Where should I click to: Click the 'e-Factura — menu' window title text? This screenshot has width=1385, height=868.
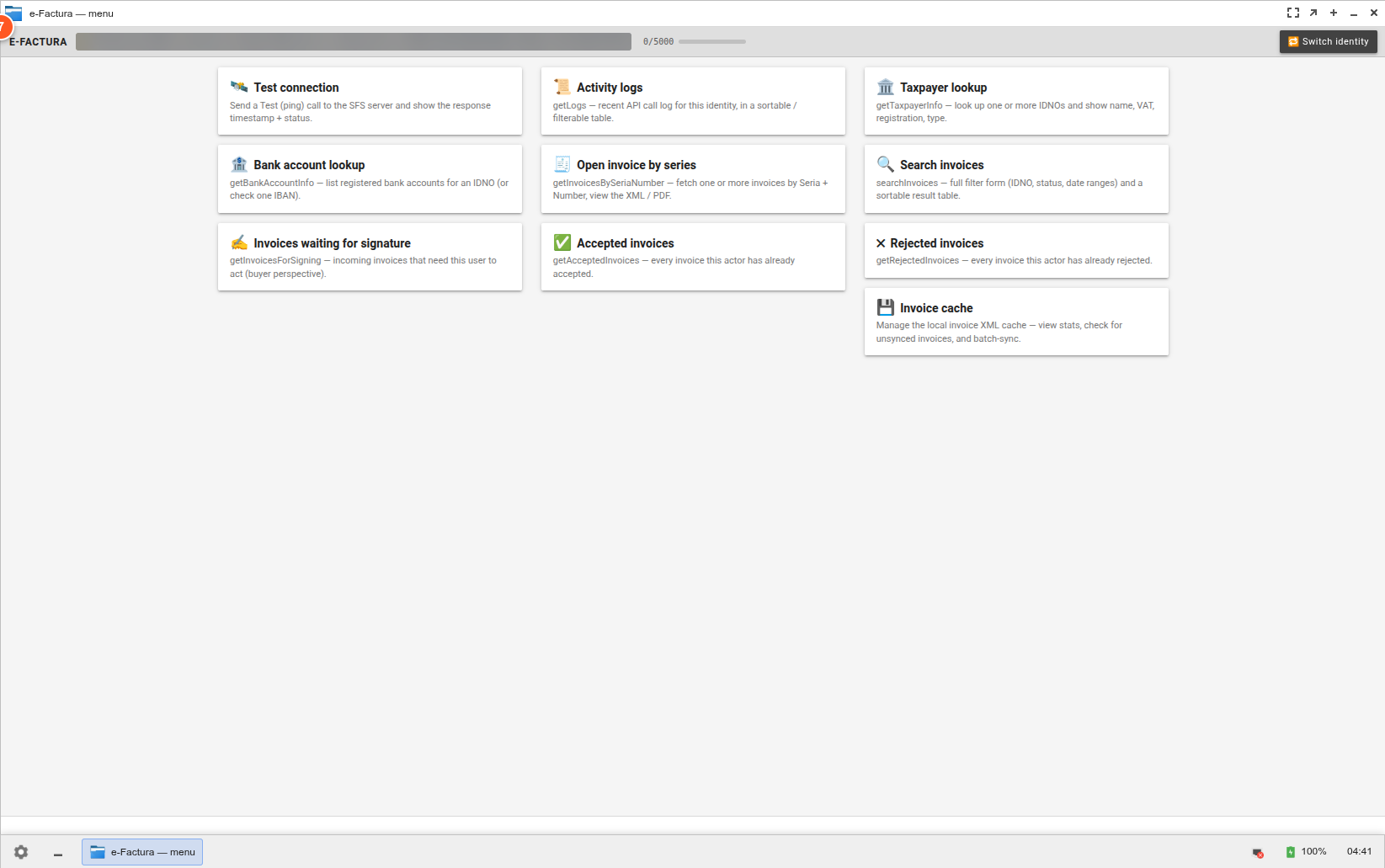pyautogui.click(x=72, y=13)
